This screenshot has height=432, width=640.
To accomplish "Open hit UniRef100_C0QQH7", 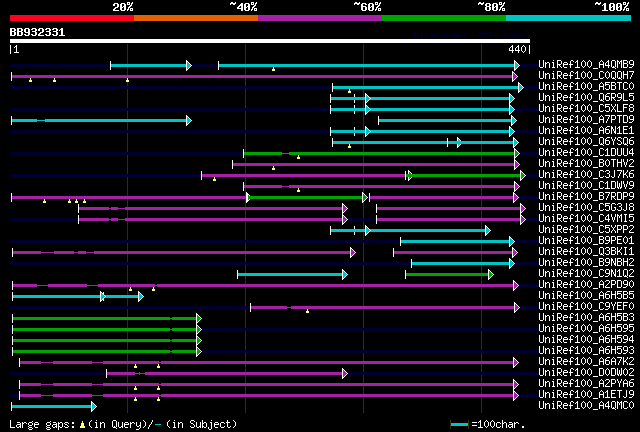I will click(x=586, y=75).
